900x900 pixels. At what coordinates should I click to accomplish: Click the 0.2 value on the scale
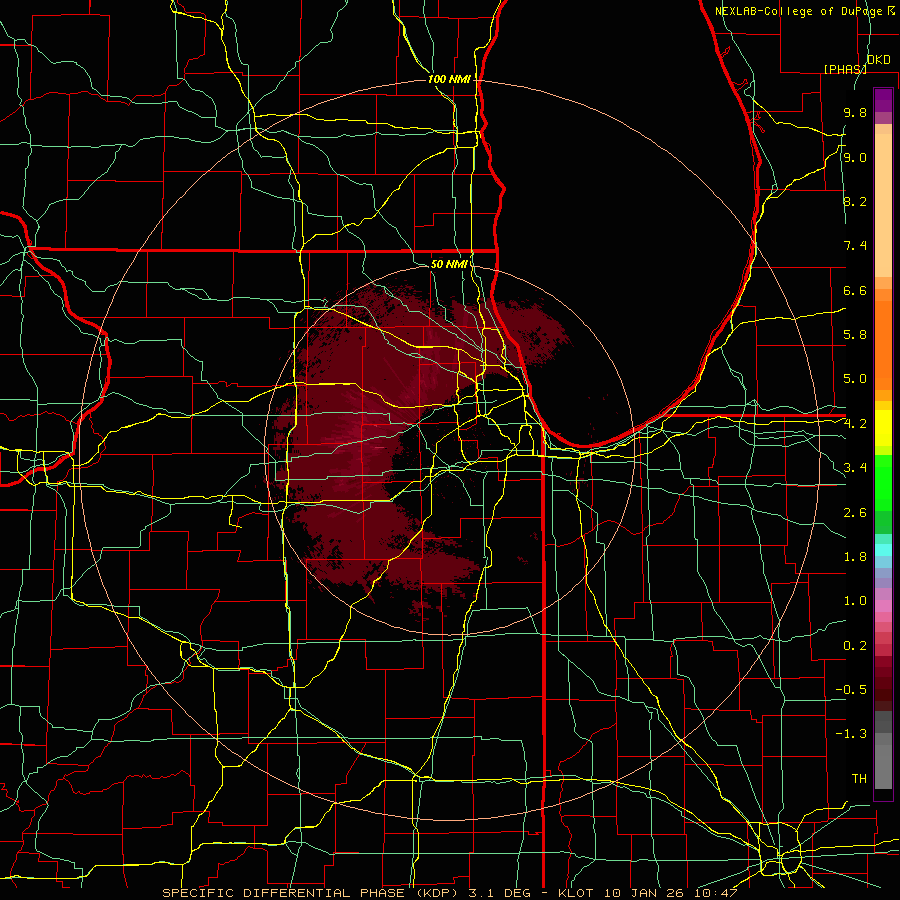coord(855,646)
